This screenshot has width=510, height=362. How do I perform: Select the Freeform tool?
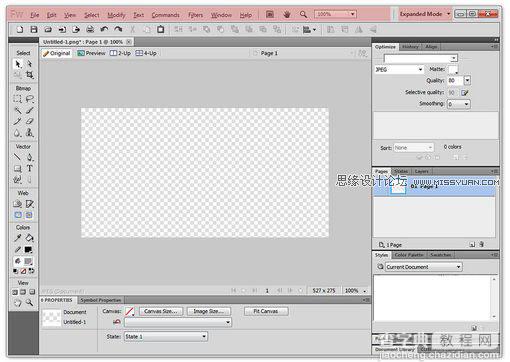pos(18,180)
